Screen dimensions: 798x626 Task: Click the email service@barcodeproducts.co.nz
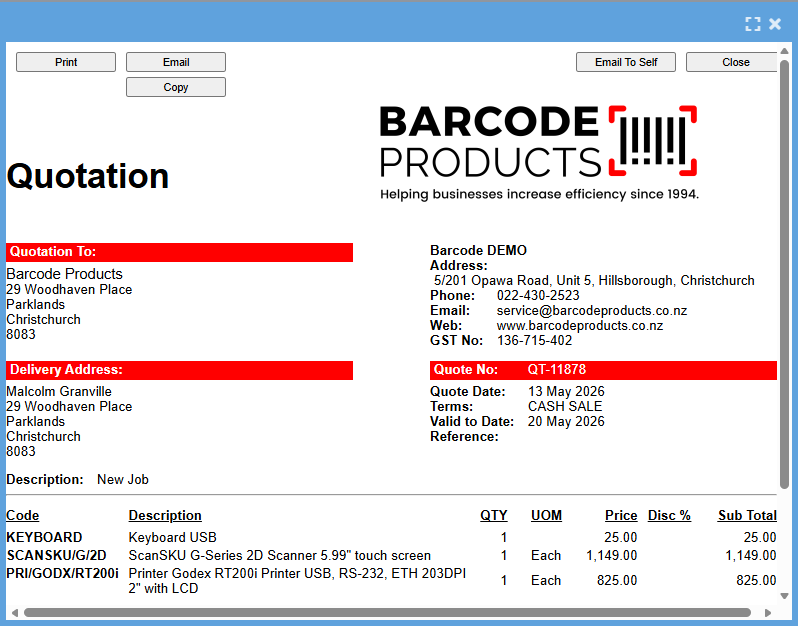click(x=592, y=310)
